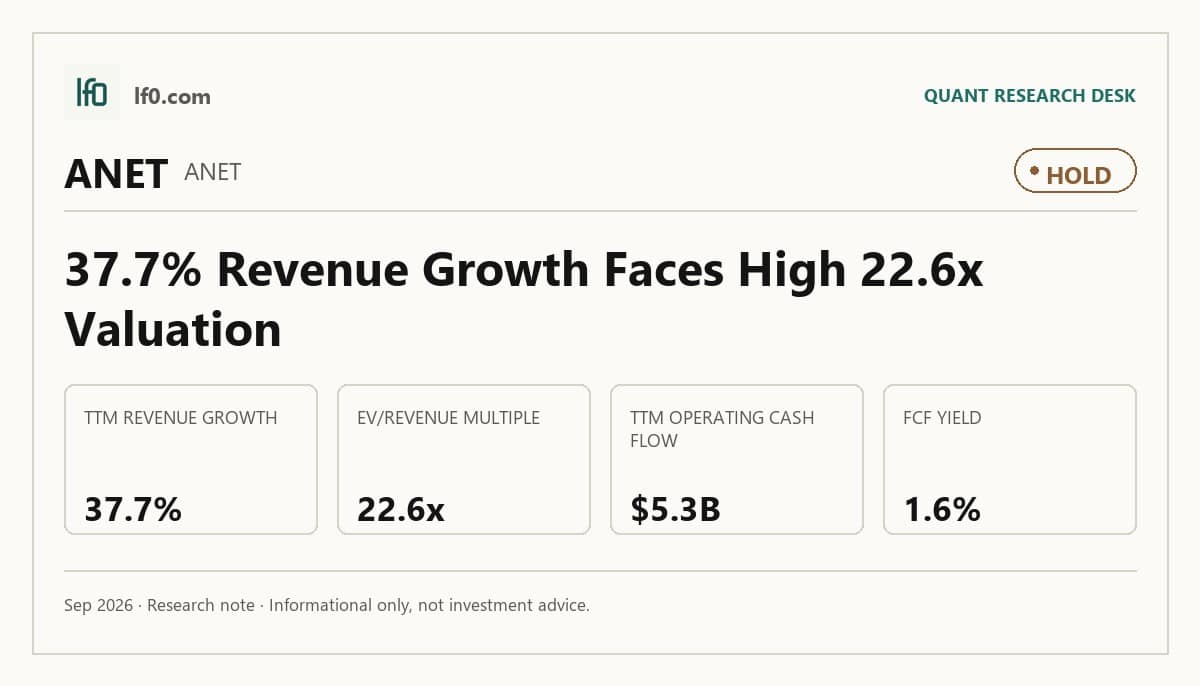
Task: Click the FCF YIELD label
Action: tap(942, 418)
